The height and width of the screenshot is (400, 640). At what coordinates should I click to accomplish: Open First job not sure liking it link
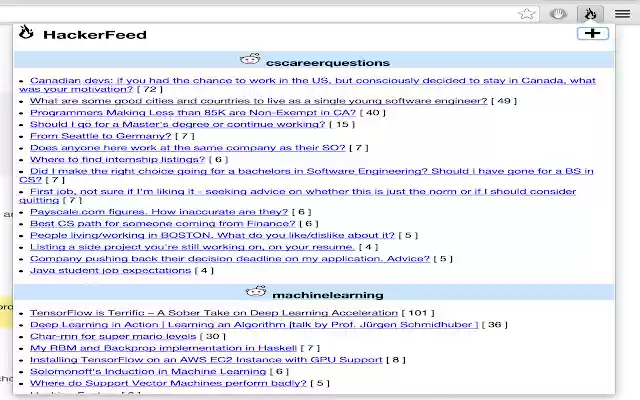coord(298,196)
